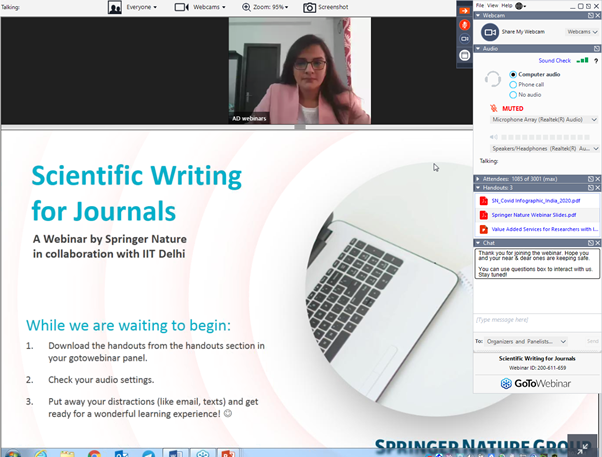Click the red microphone mute button

465,25
